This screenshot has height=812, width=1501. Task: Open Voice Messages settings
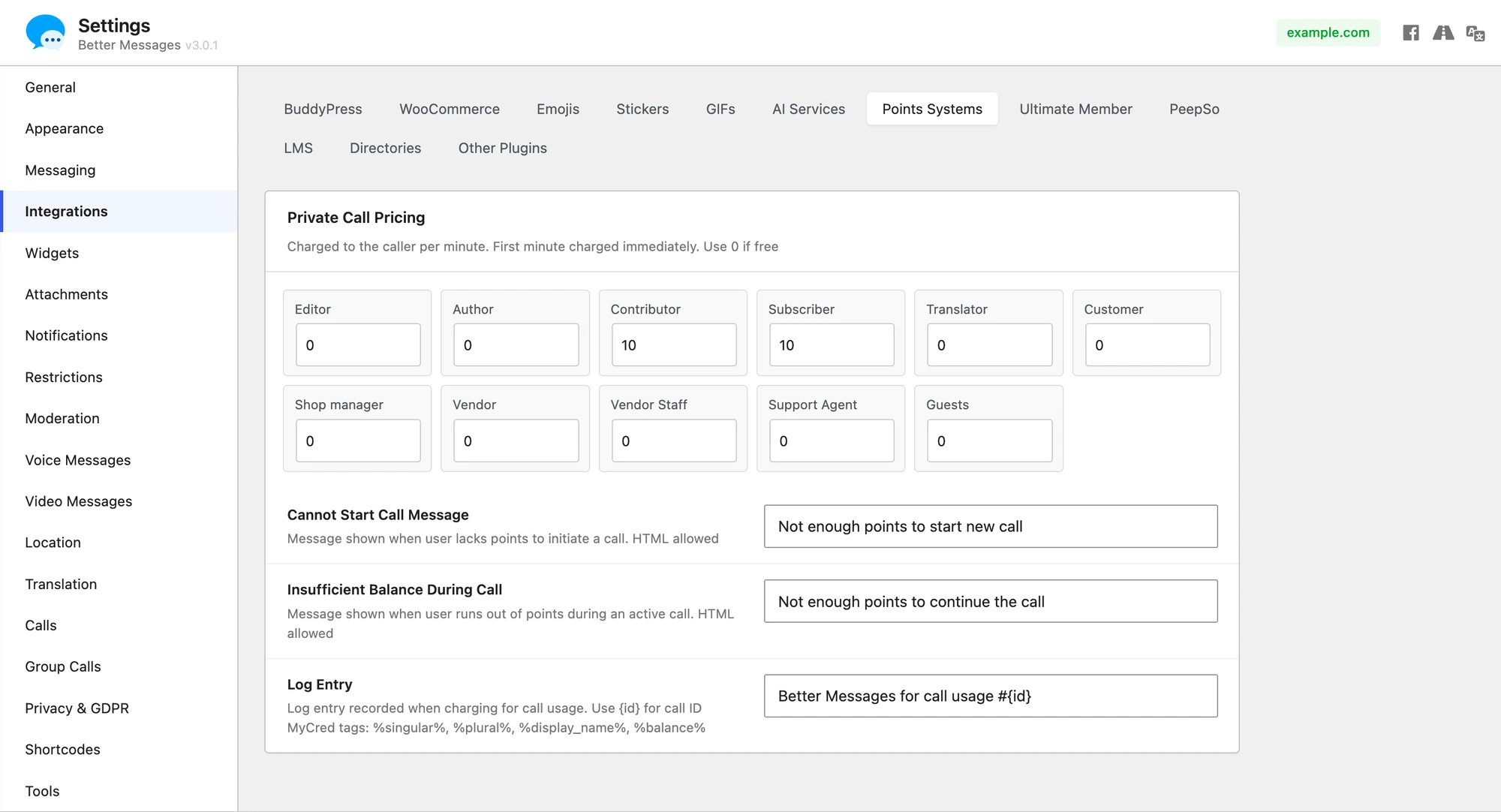pyautogui.click(x=119, y=460)
